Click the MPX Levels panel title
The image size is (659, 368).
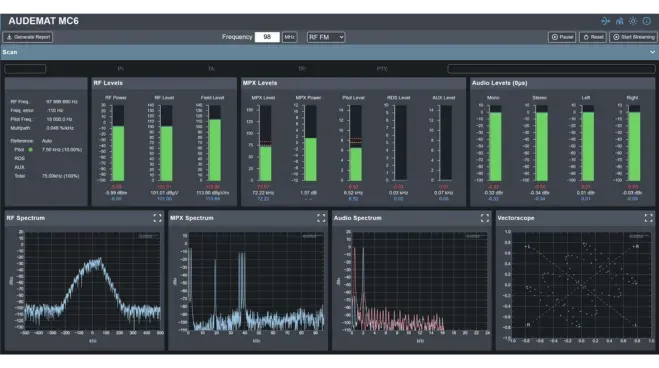(x=260, y=83)
